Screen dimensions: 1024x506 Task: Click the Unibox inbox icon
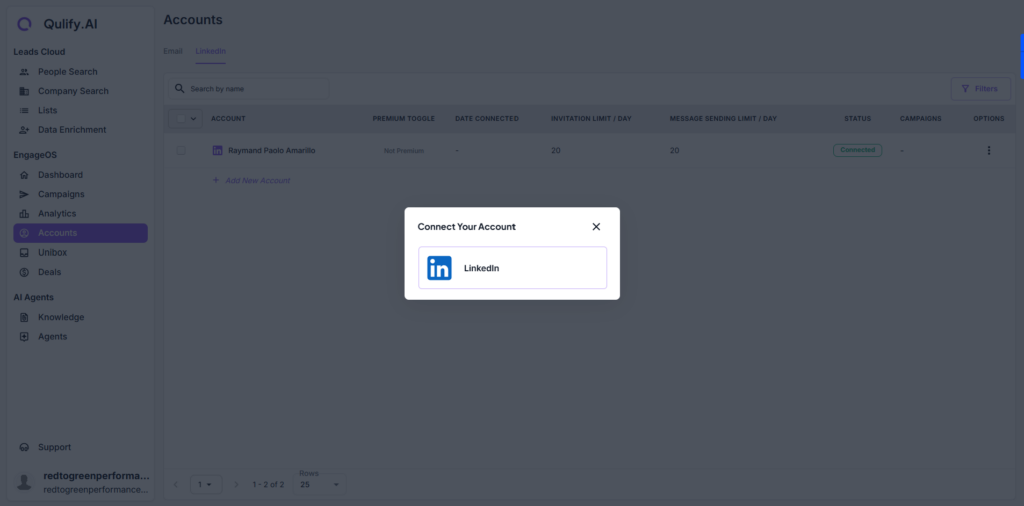[x=24, y=252]
